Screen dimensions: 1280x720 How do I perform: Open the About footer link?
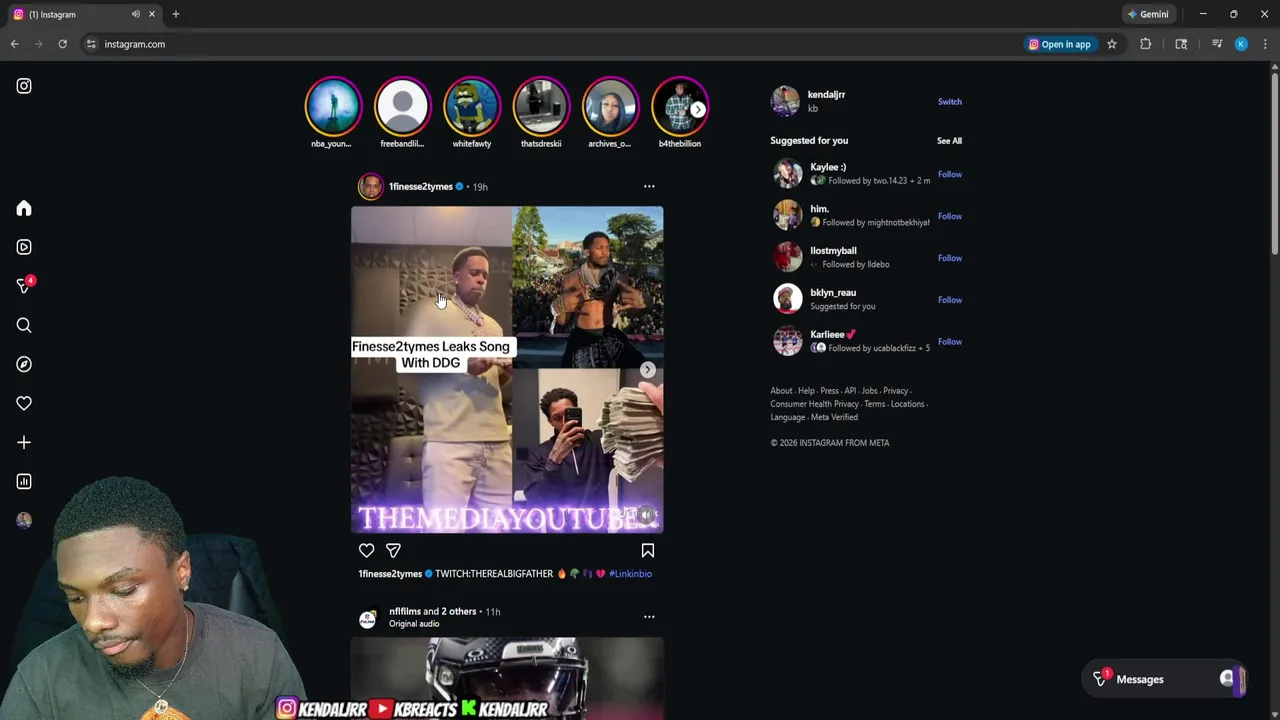click(x=781, y=391)
